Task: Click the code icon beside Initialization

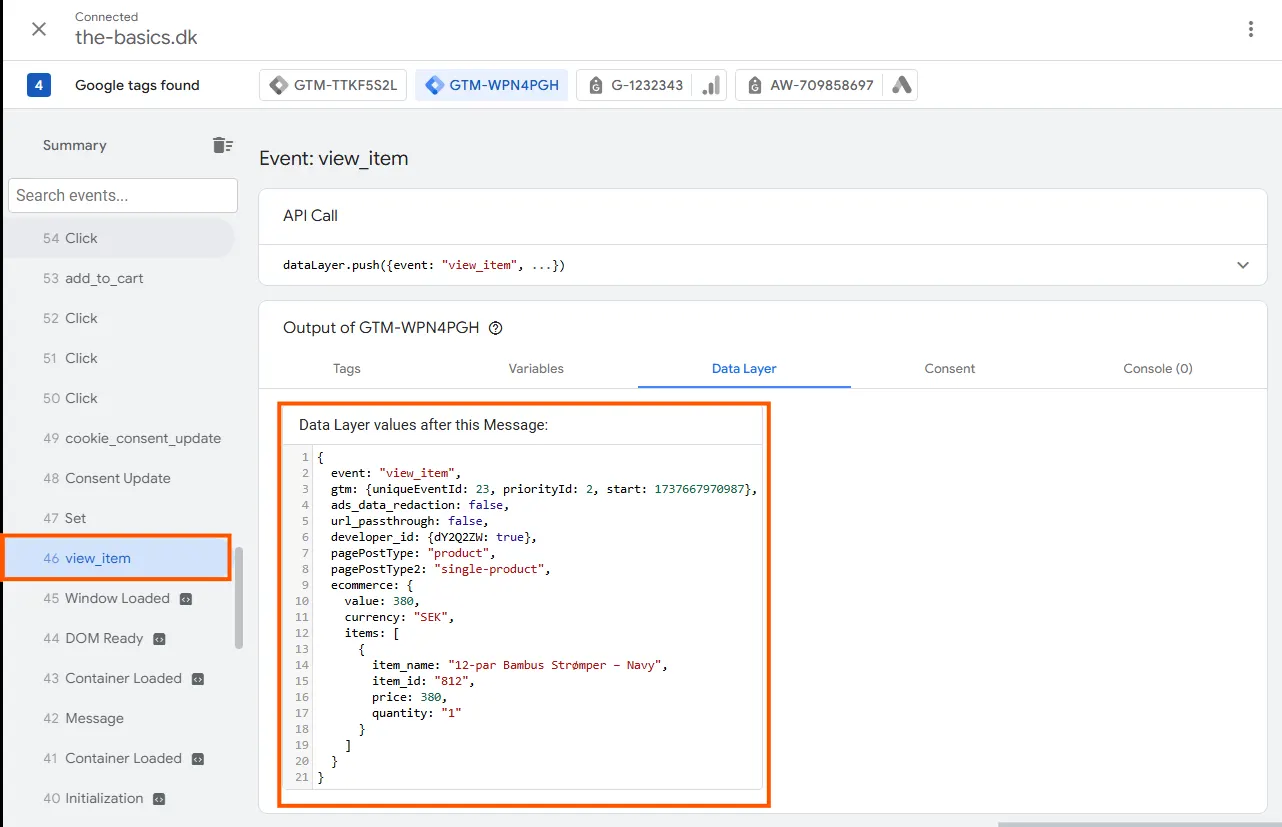Action: click(x=159, y=799)
